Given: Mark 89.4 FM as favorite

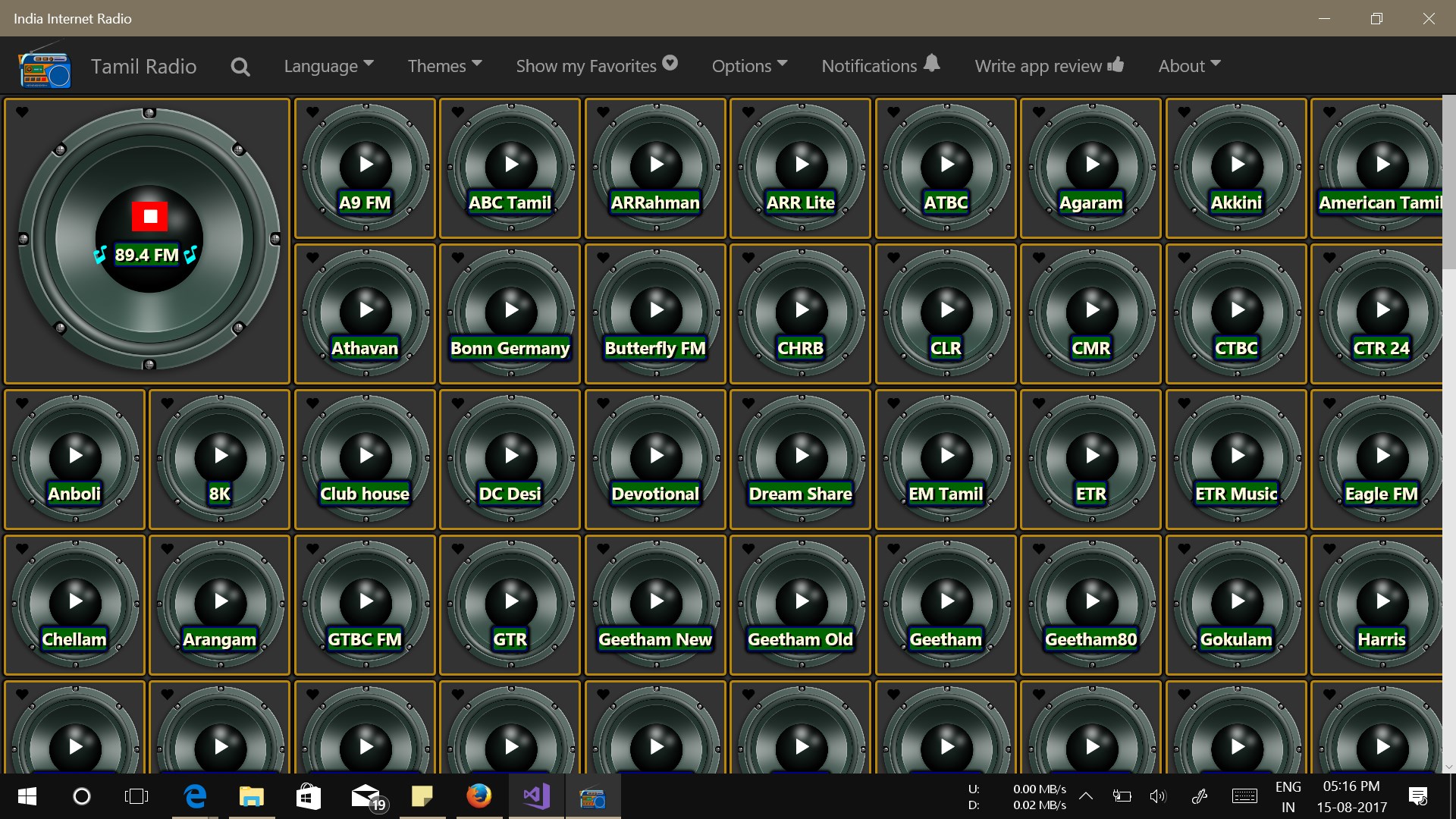Looking at the screenshot, I should tap(22, 112).
